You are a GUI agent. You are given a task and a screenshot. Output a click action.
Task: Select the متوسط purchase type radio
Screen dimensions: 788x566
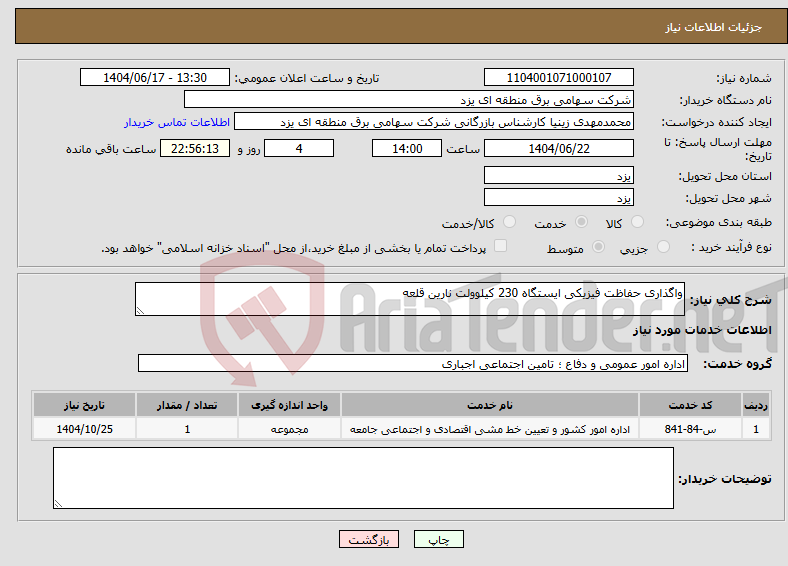tap(598, 246)
